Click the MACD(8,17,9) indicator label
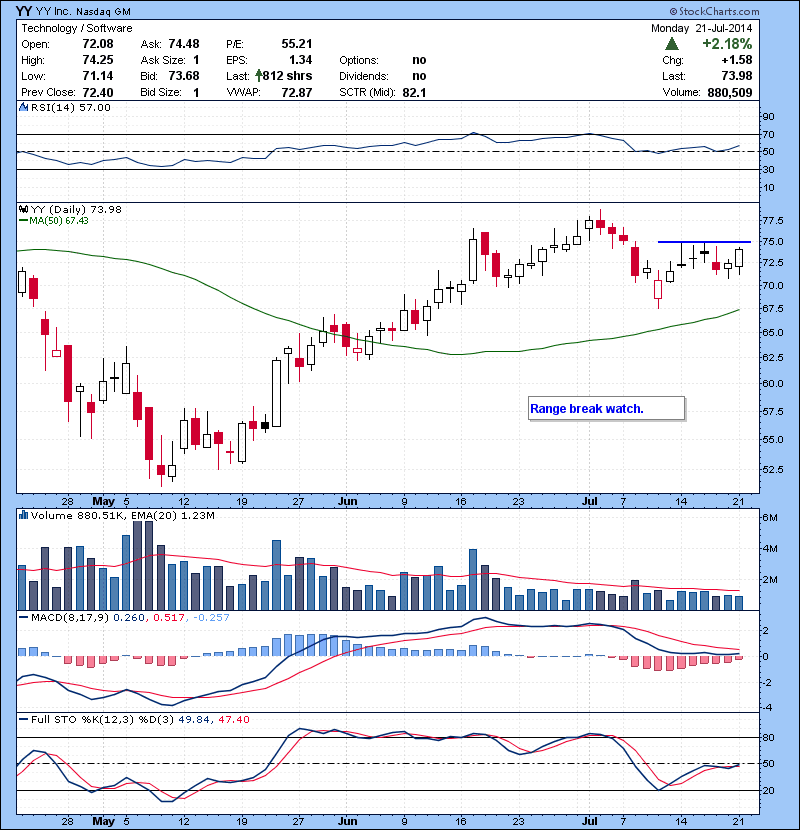 click(x=70, y=617)
